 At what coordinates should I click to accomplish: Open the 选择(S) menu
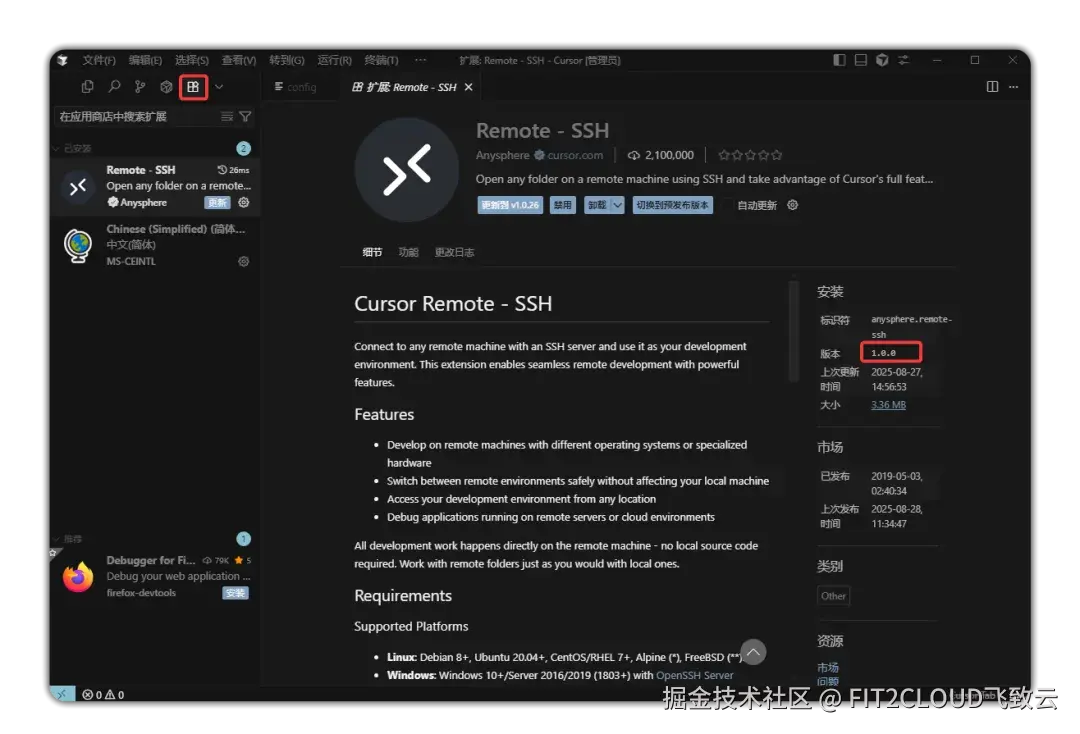(191, 61)
